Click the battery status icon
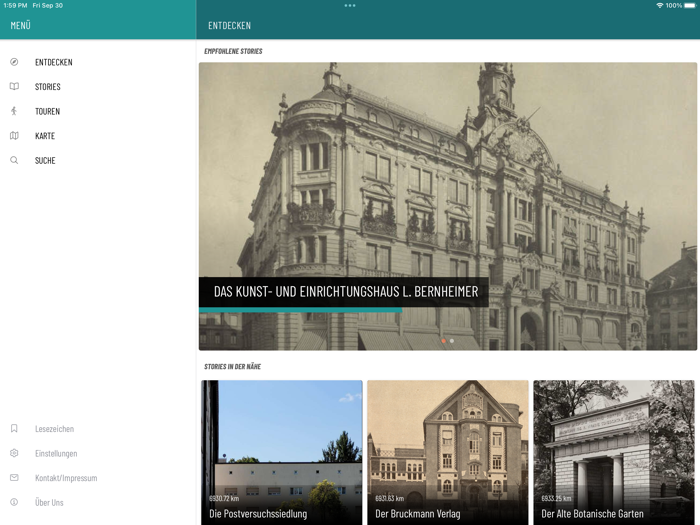Viewport: 700px width, 525px height. coord(690,5)
